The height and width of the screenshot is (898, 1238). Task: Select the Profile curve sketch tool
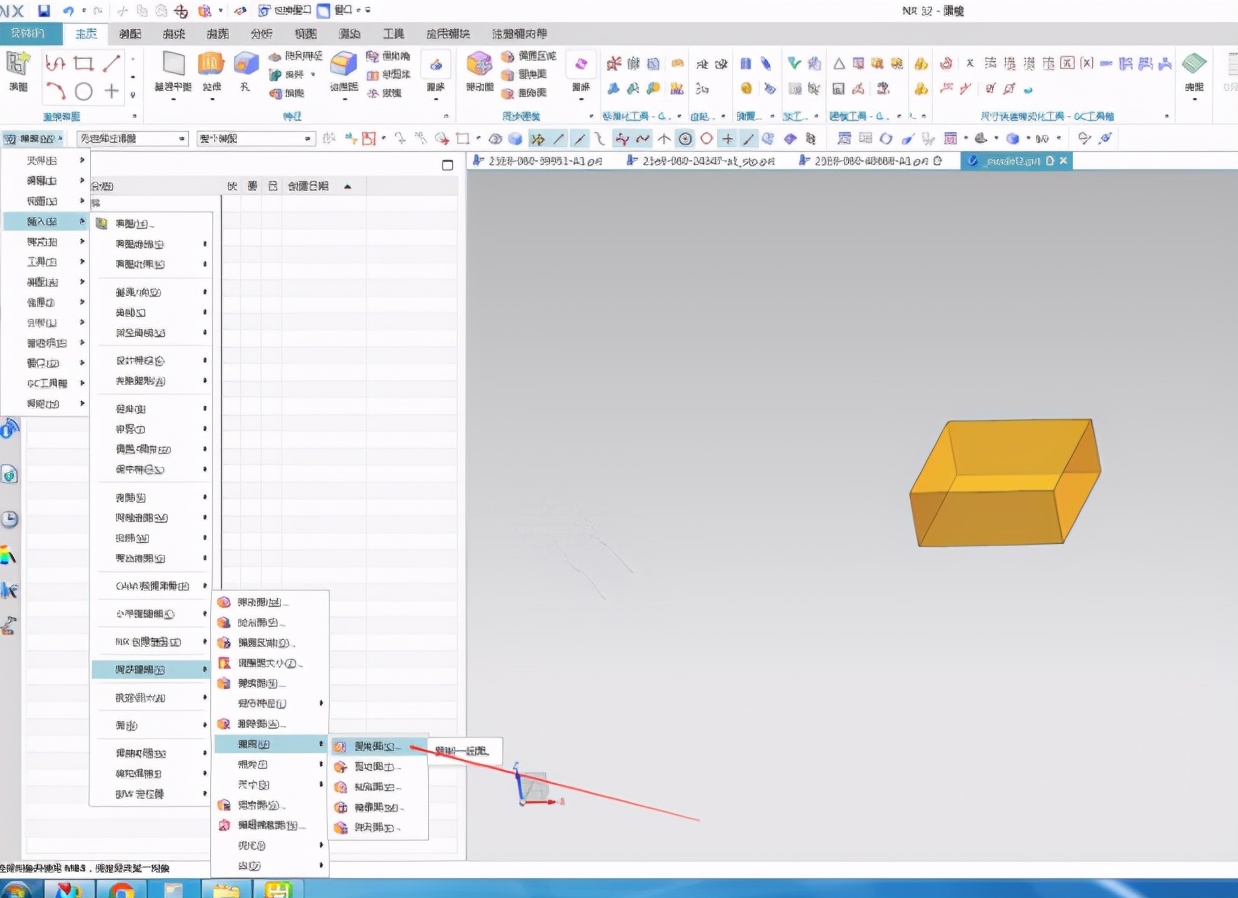click(55, 64)
